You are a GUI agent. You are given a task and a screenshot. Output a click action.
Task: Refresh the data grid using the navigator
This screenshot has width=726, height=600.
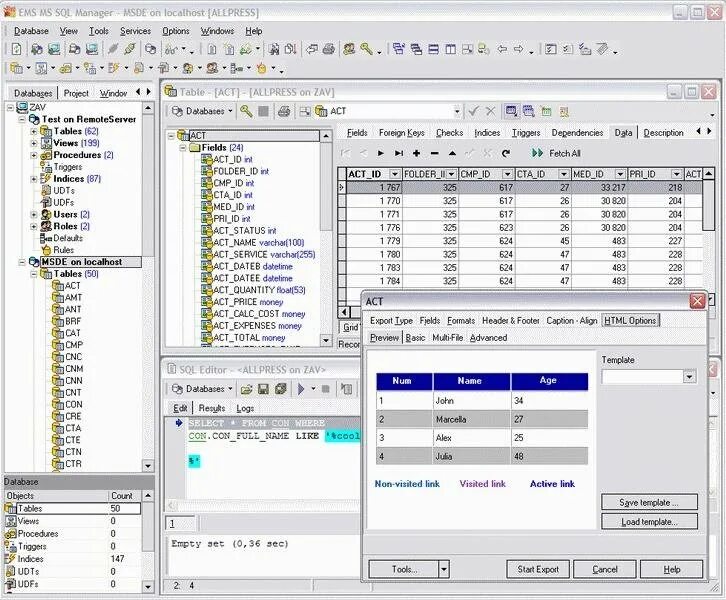tap(506, 153)
